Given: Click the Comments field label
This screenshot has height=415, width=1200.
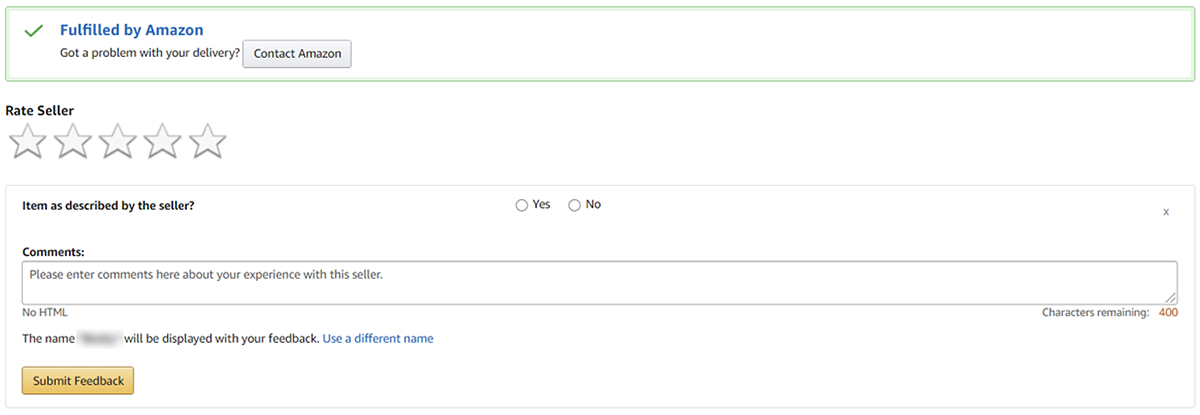Looking at the screenshot, I should 53,252.
